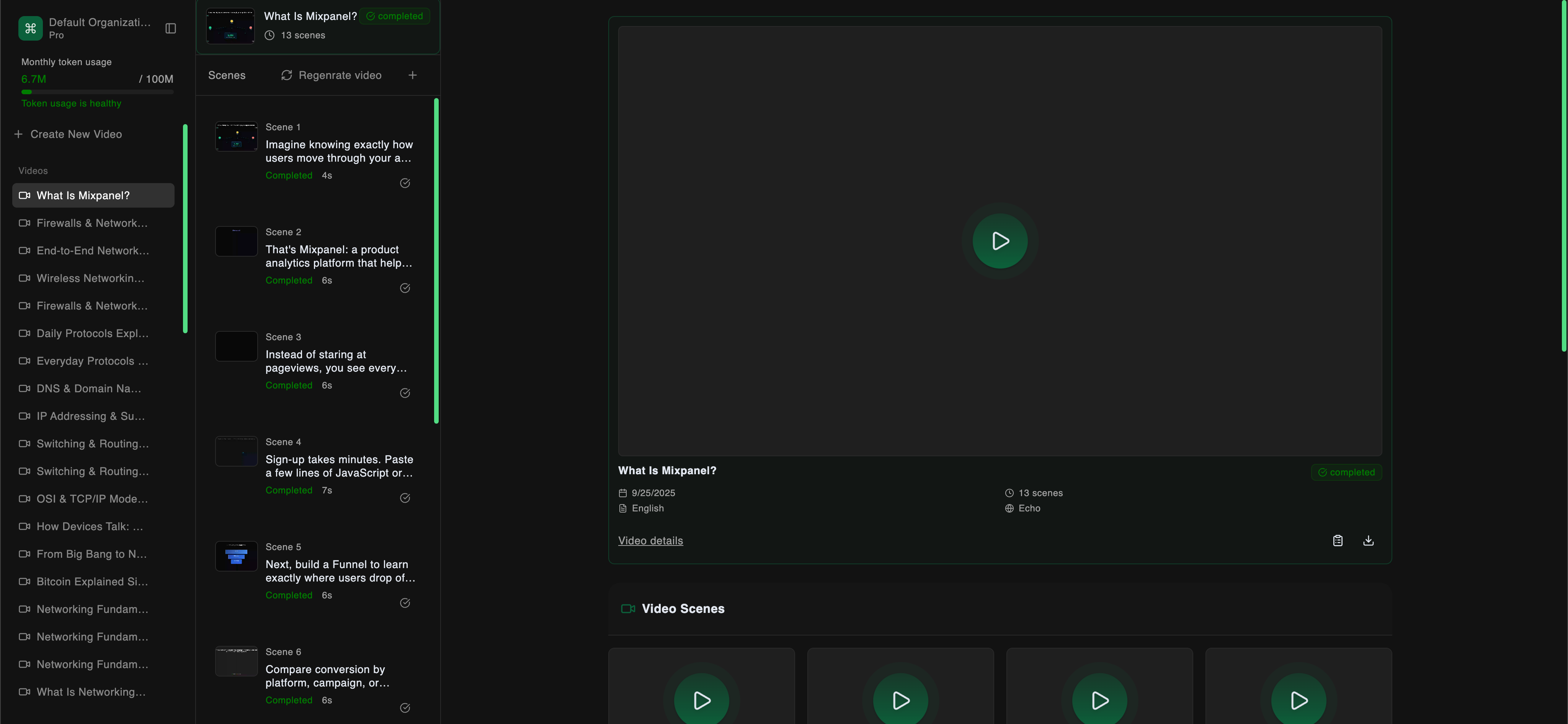Open the OSI & TCP/IP Mode... video

coord(93,499)
